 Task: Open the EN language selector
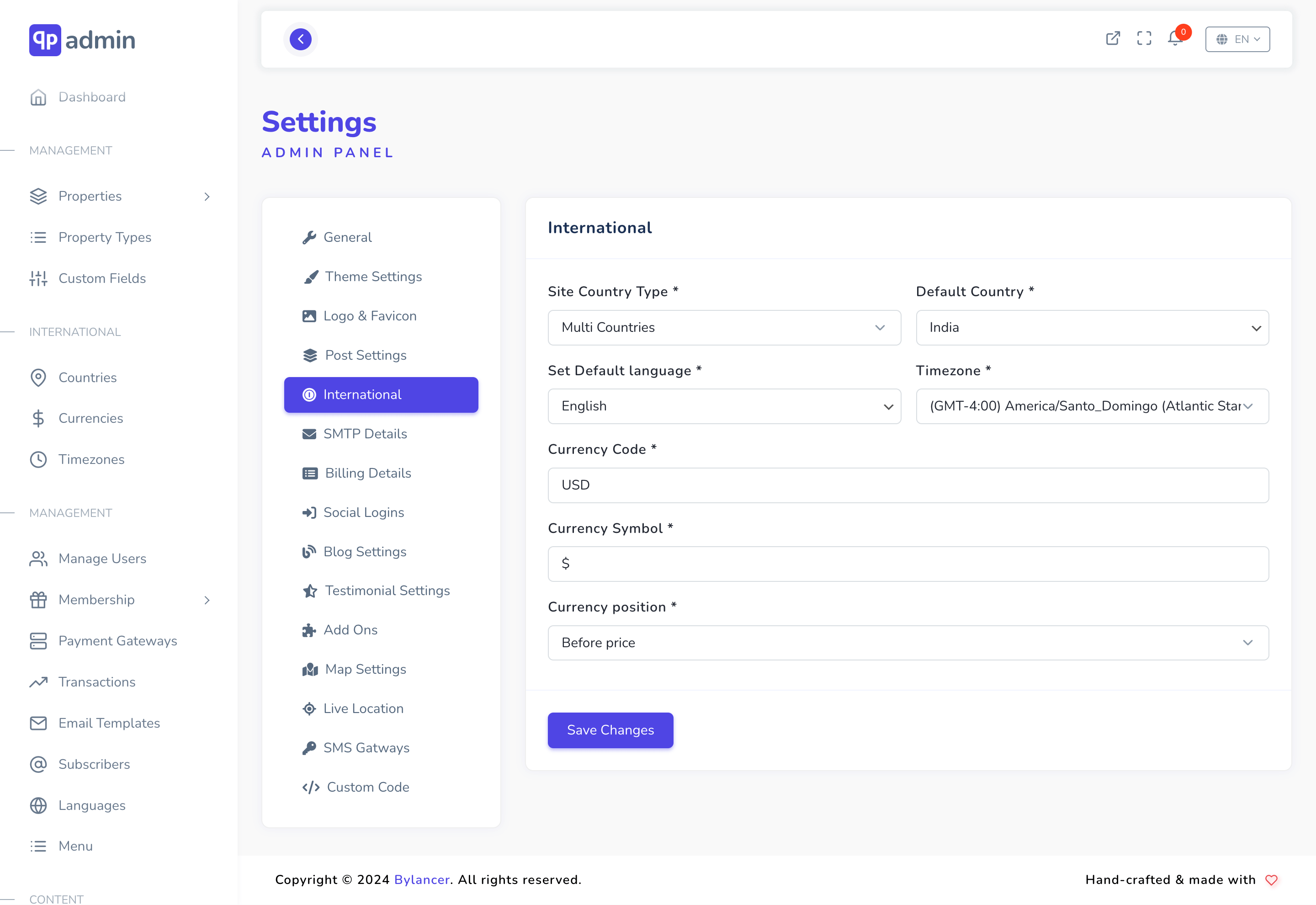1237,39
